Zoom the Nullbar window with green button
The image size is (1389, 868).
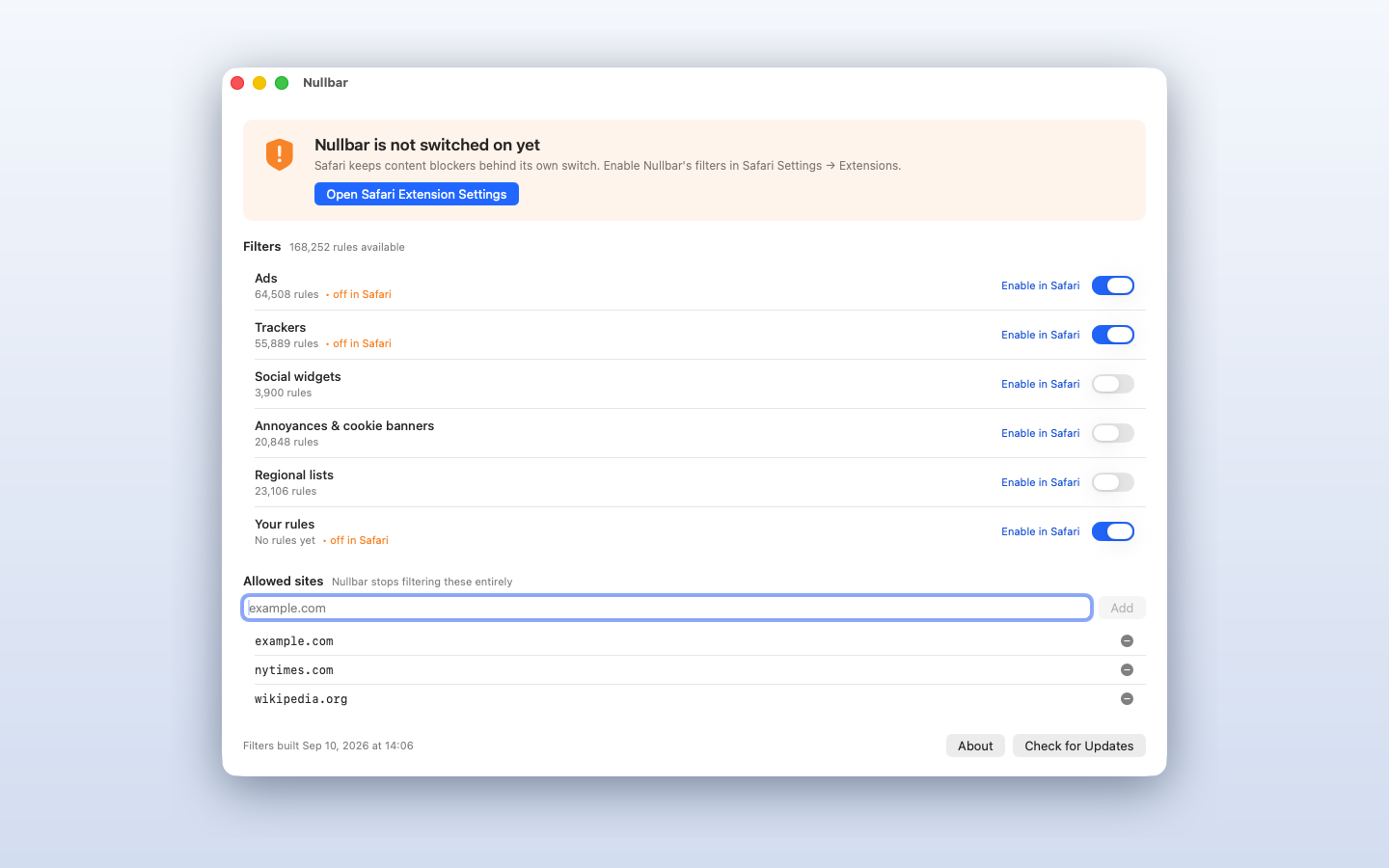(x=282, y=83)
